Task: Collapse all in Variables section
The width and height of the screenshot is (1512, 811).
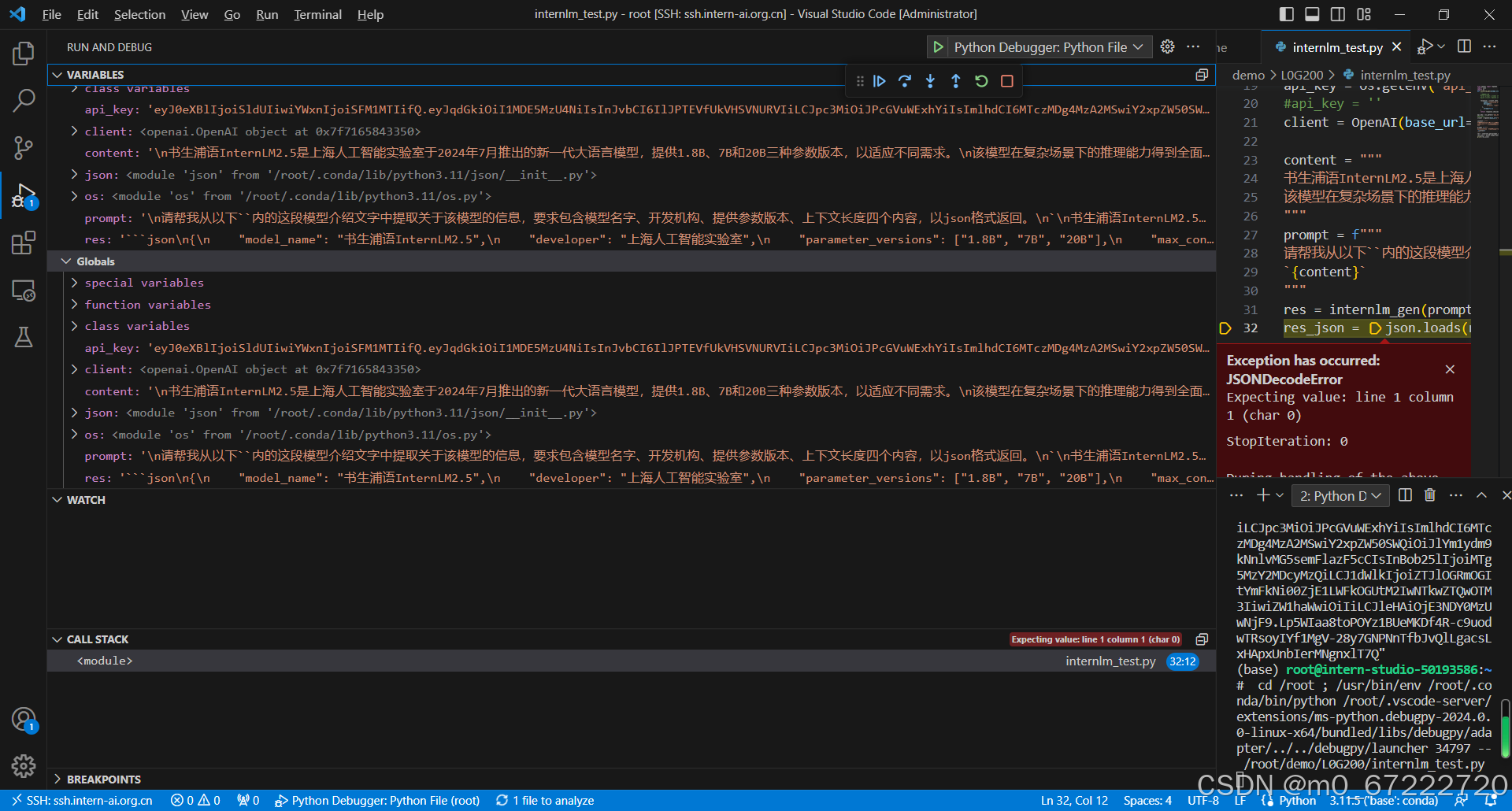Action: (1202, 75)
